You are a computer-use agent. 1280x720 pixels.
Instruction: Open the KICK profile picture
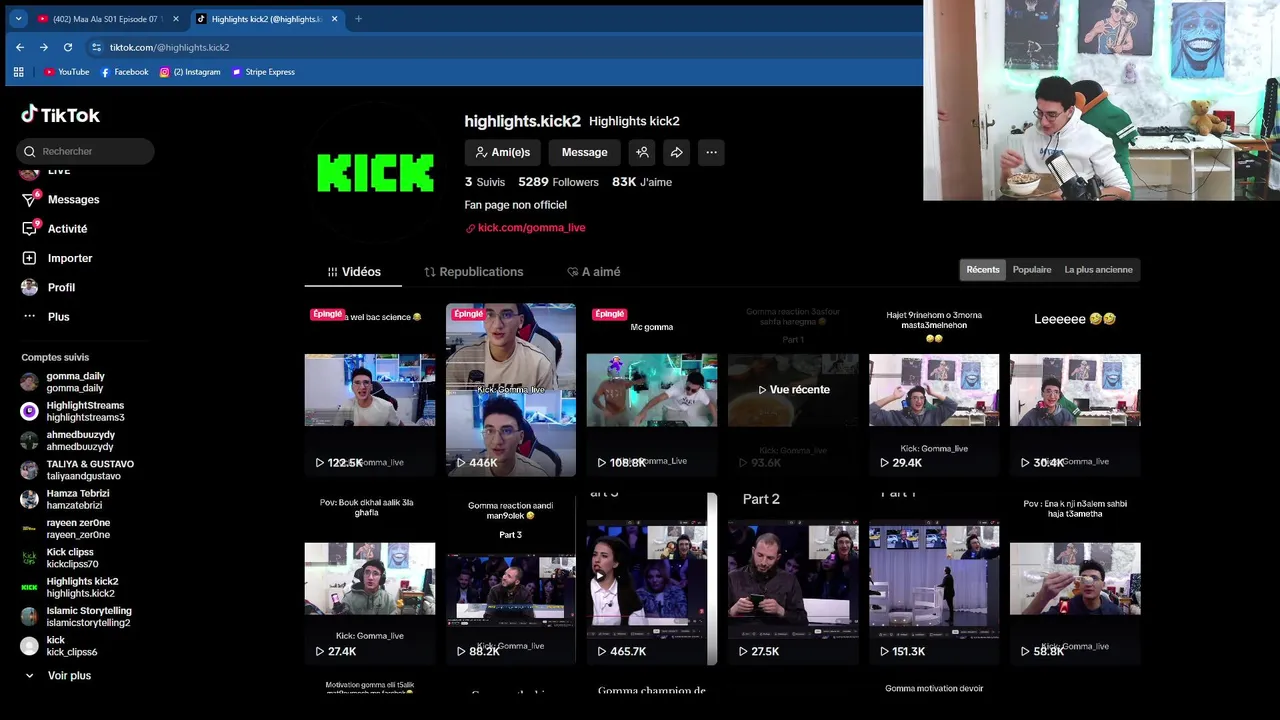point(375,173)
